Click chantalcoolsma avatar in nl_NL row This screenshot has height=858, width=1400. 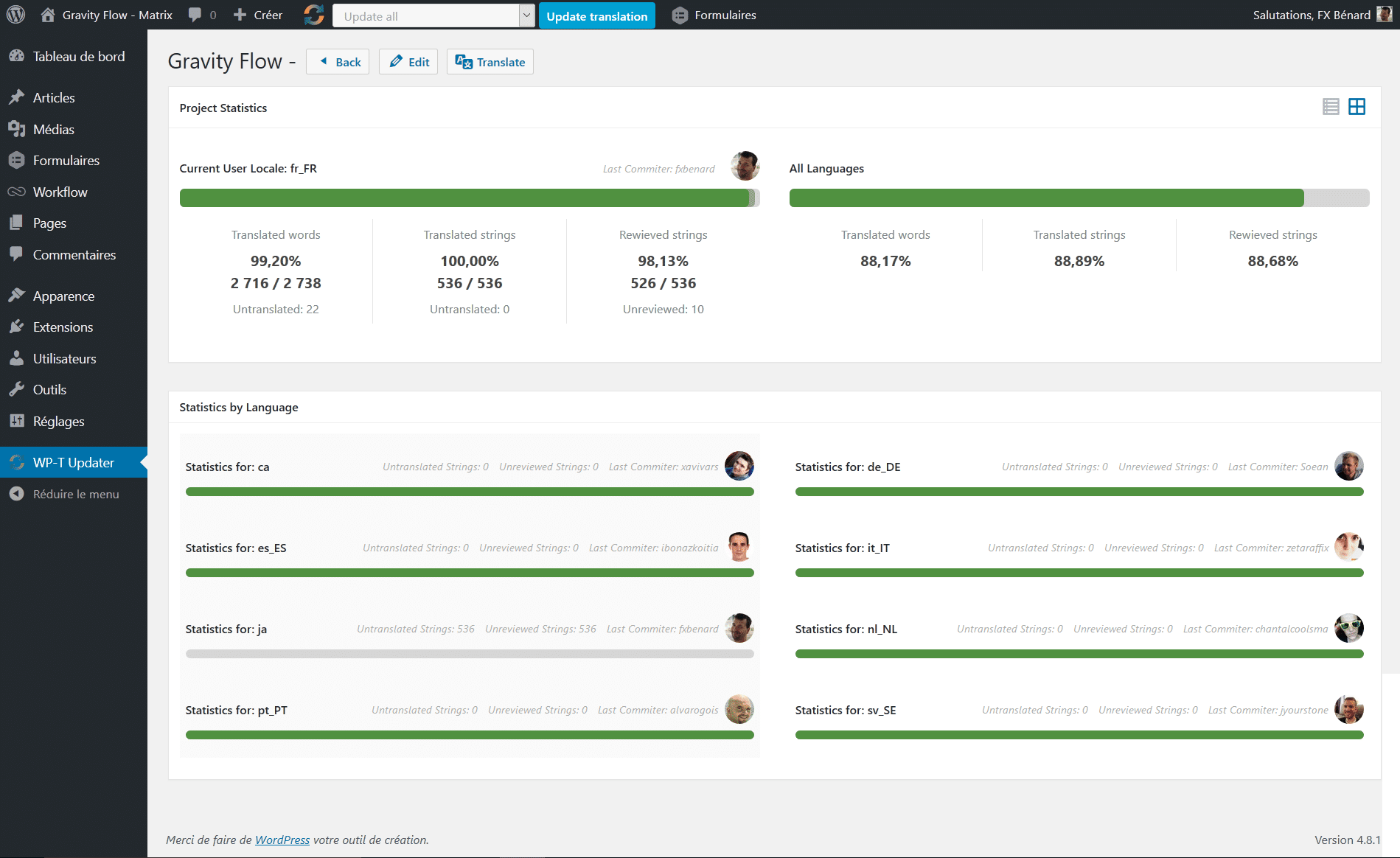click(1349, 628)
